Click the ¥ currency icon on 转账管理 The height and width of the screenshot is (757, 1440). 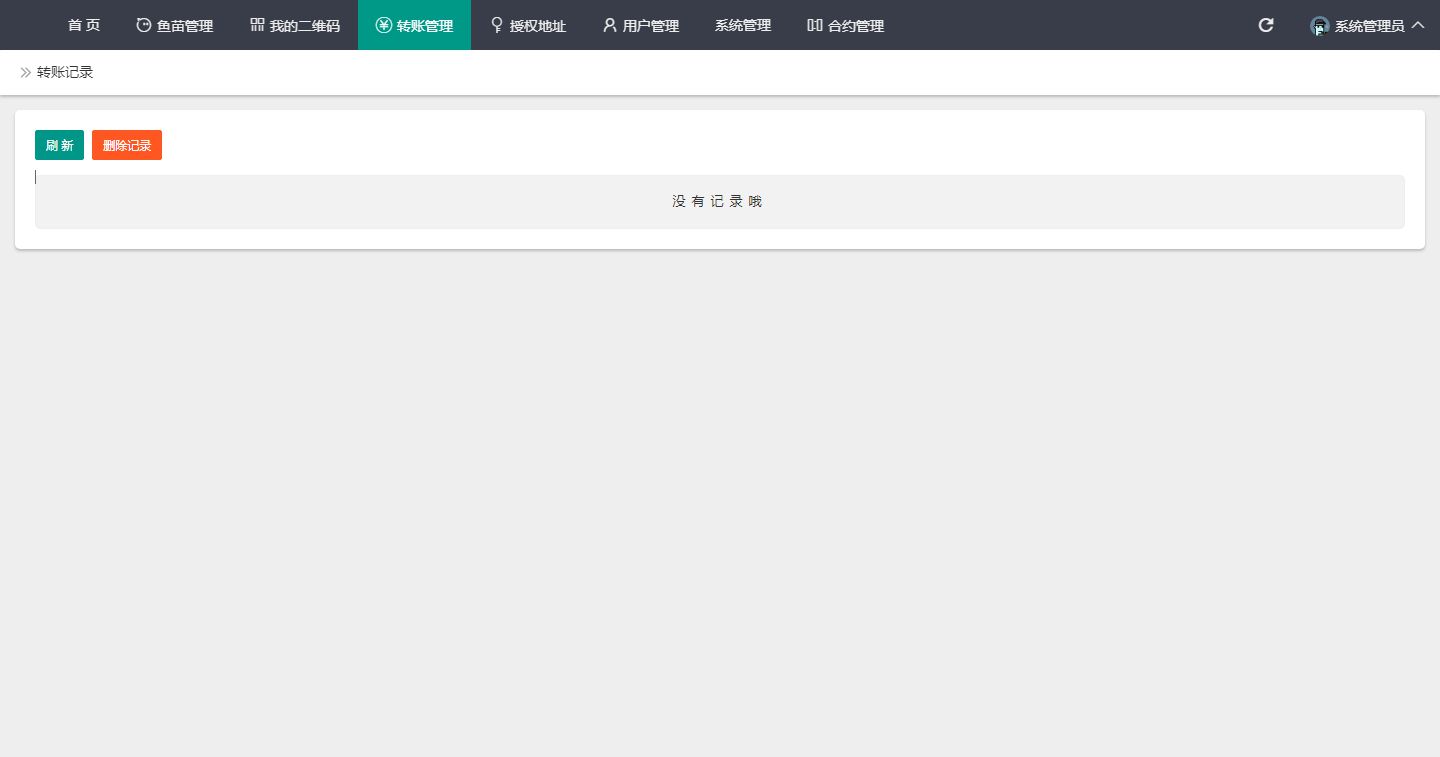click(383, 25)
